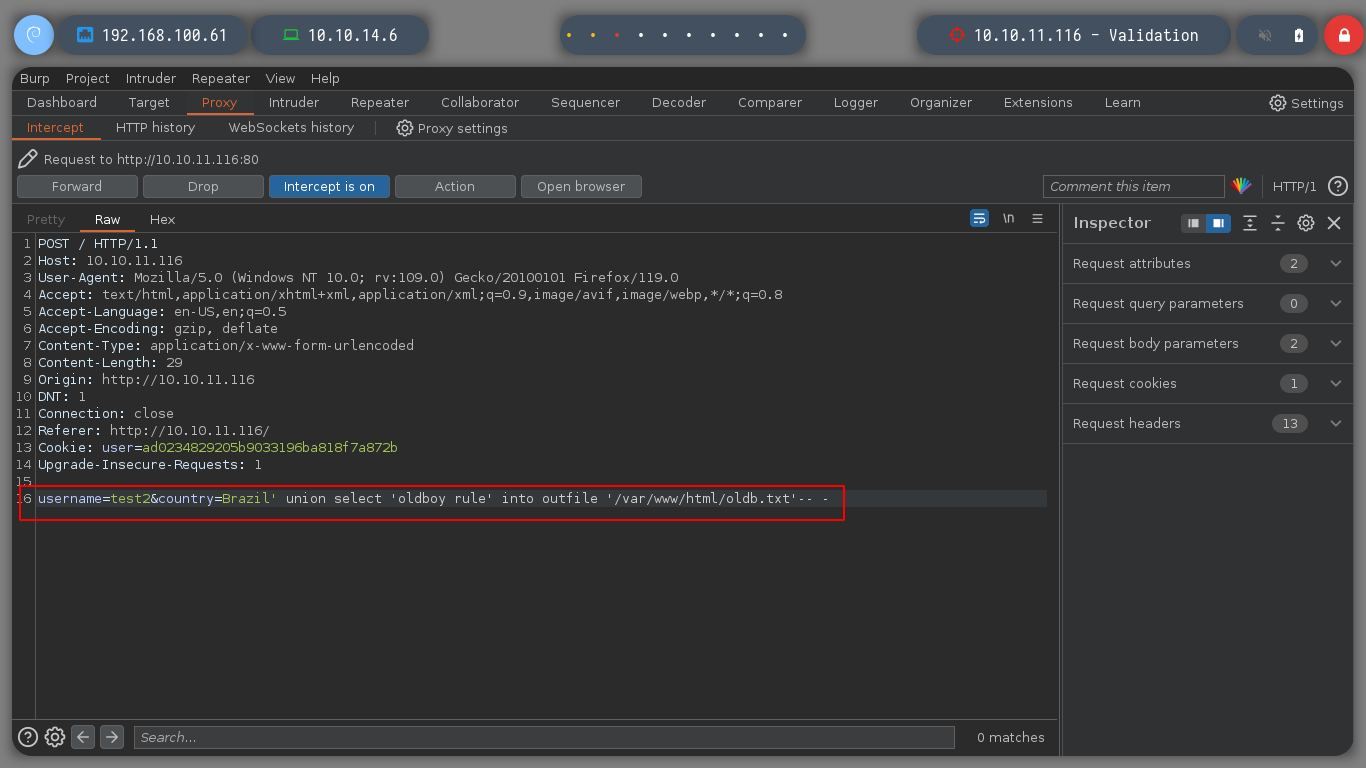Click the 10.10.11.116 Validation target widget
Screen dimensions: 1366x768
(1074, 35)
